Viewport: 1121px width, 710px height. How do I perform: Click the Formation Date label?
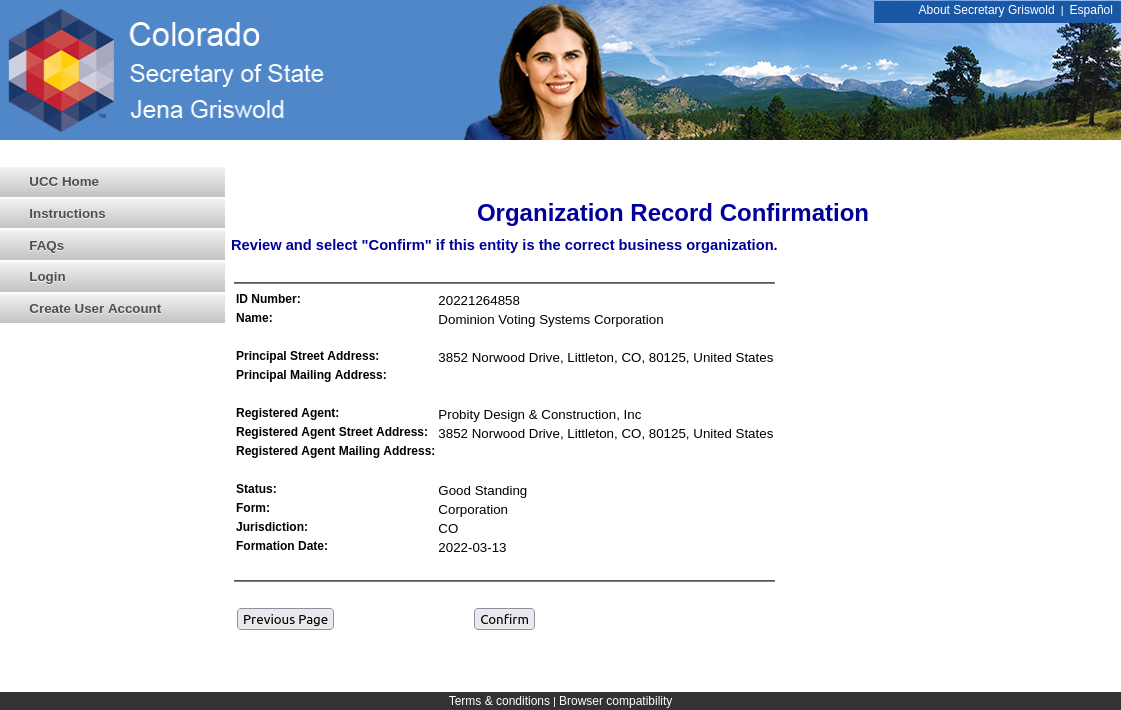tap(282, 546)
